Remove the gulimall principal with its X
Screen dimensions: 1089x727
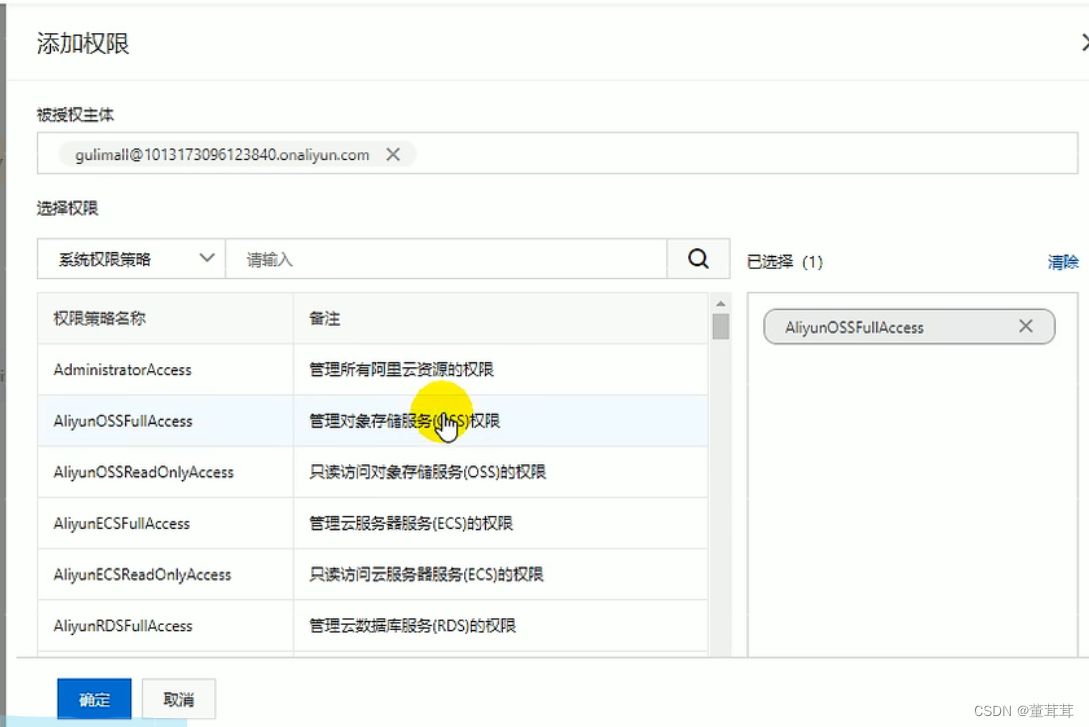pyautogui.click(x=393, y=154)
